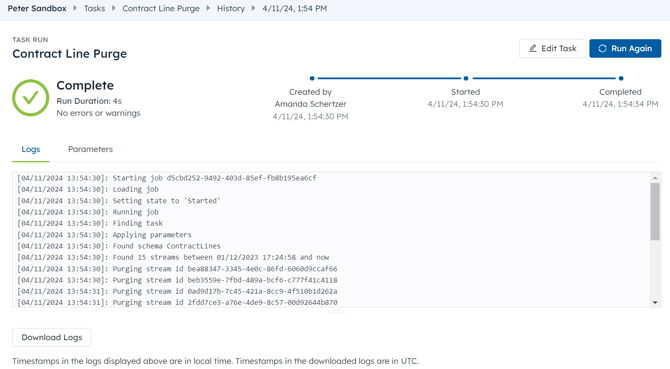The height and width of the screenshot is (369, 670).
Task: Open the Edit Task button
Action: pyautogui.click(x=552, y=48)
